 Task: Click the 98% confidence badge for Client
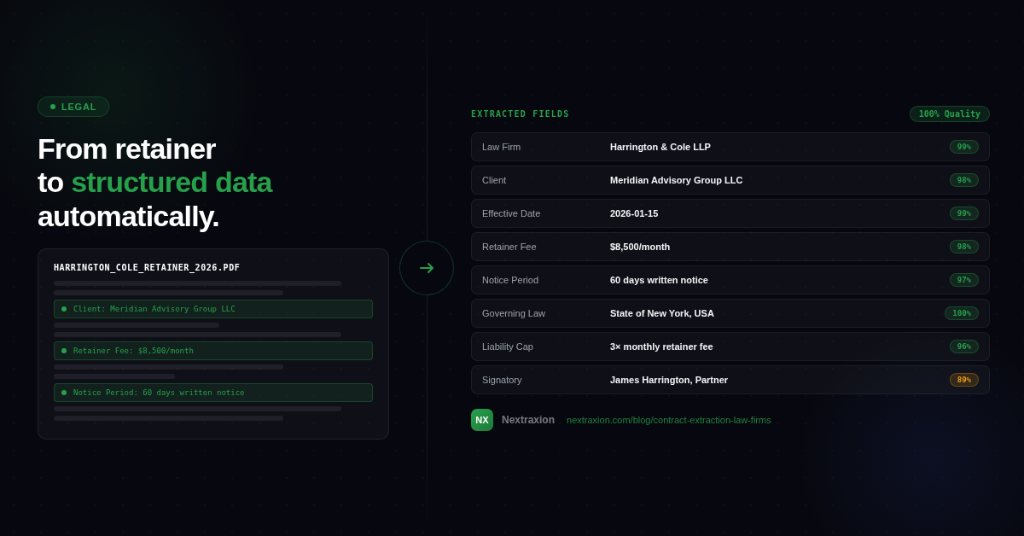[964, 180]
